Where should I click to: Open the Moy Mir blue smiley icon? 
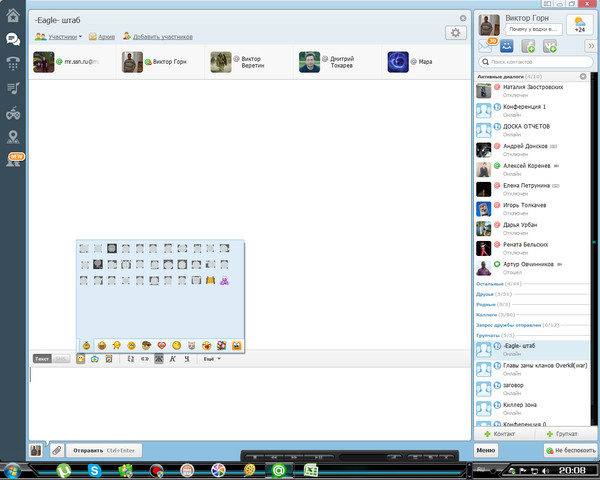tap(507, 46)
